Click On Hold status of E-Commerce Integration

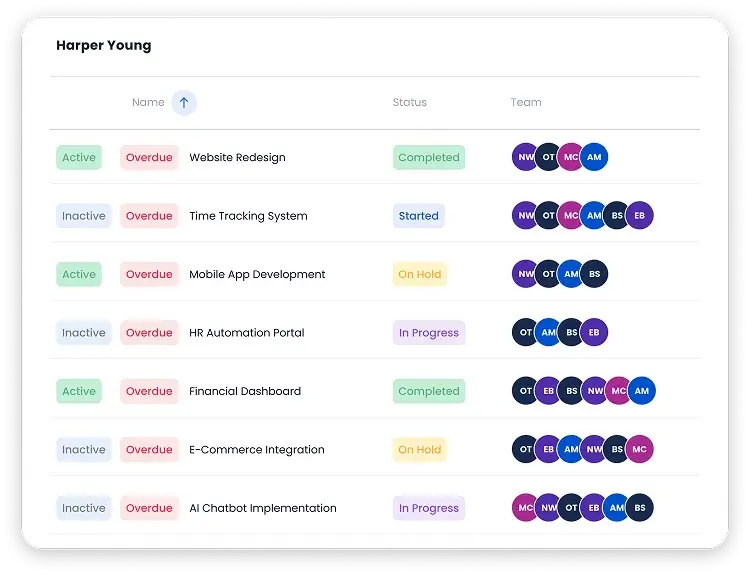pos(419,450)
